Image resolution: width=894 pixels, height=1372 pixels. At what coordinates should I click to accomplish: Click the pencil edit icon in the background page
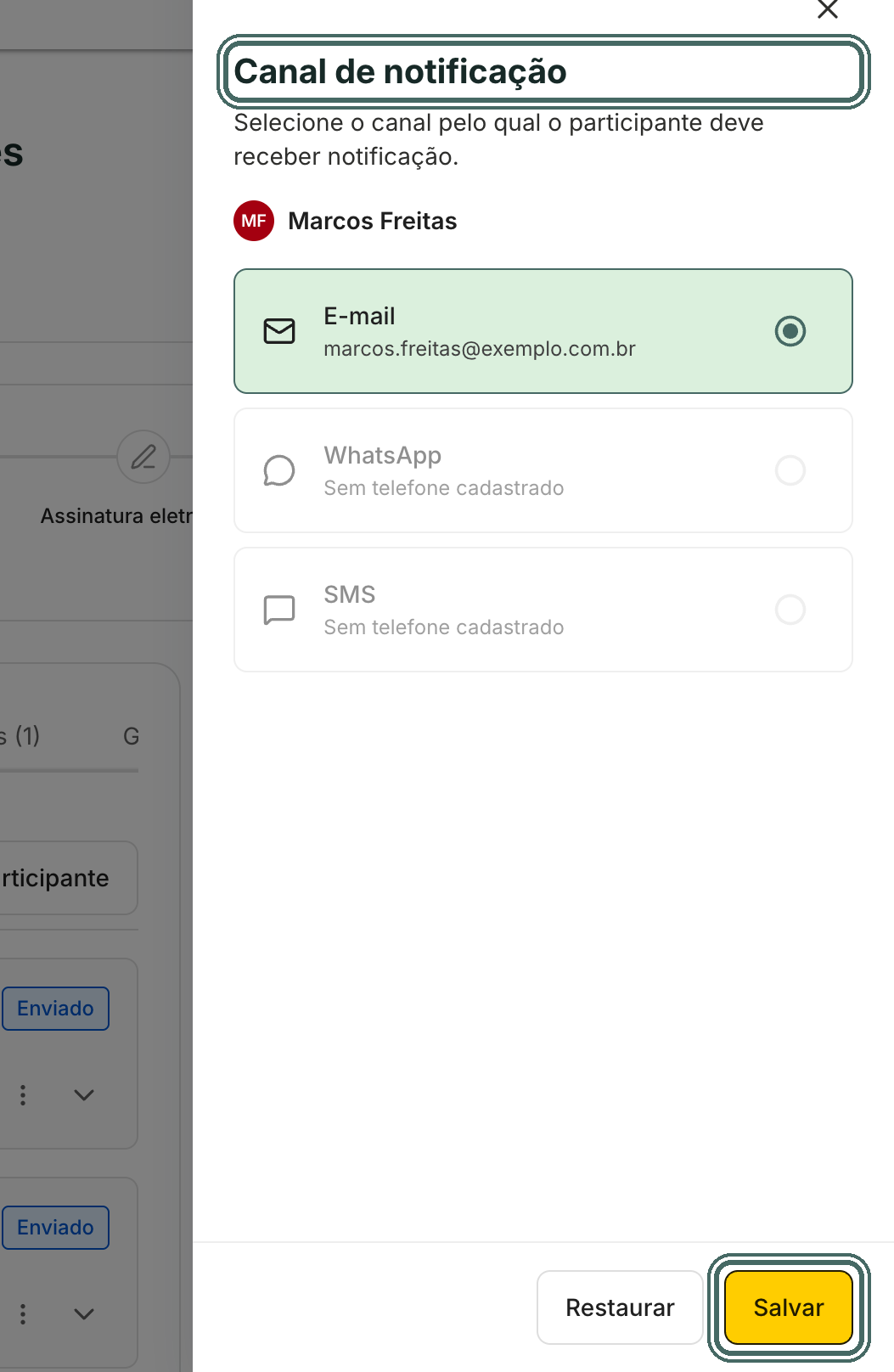click(143, 457)
